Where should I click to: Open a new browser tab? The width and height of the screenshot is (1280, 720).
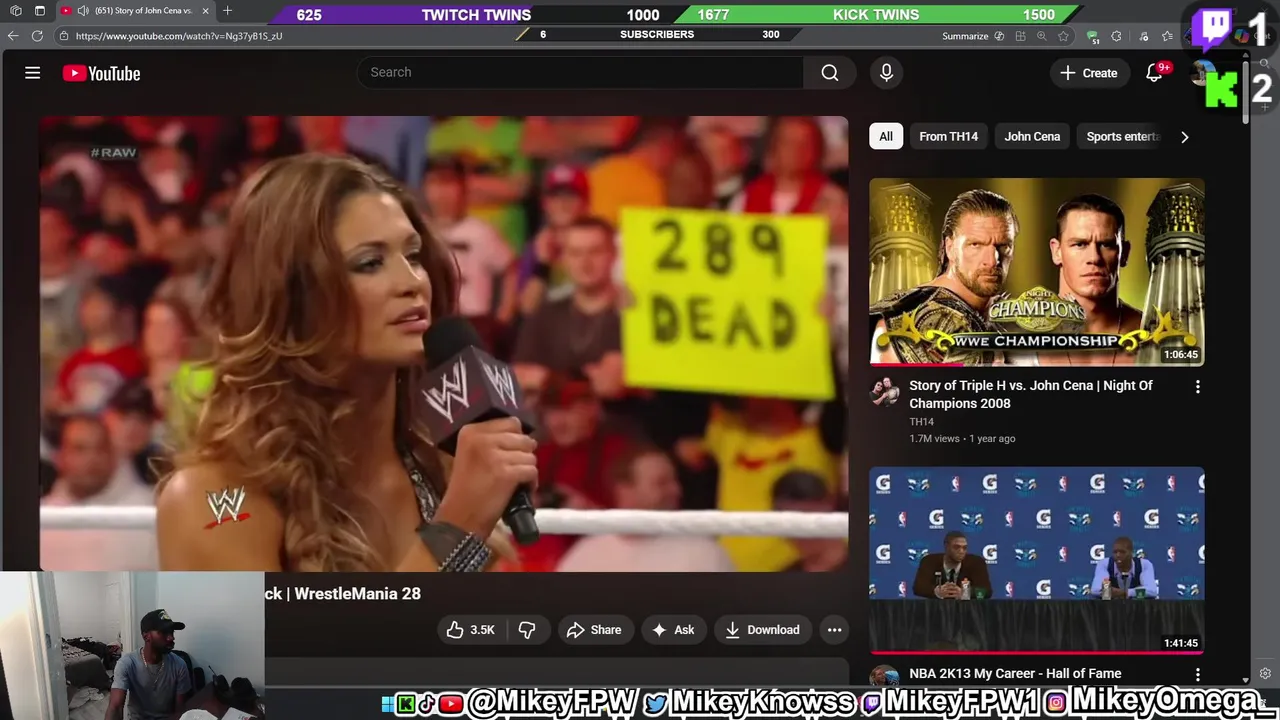[x=227, y=11]
